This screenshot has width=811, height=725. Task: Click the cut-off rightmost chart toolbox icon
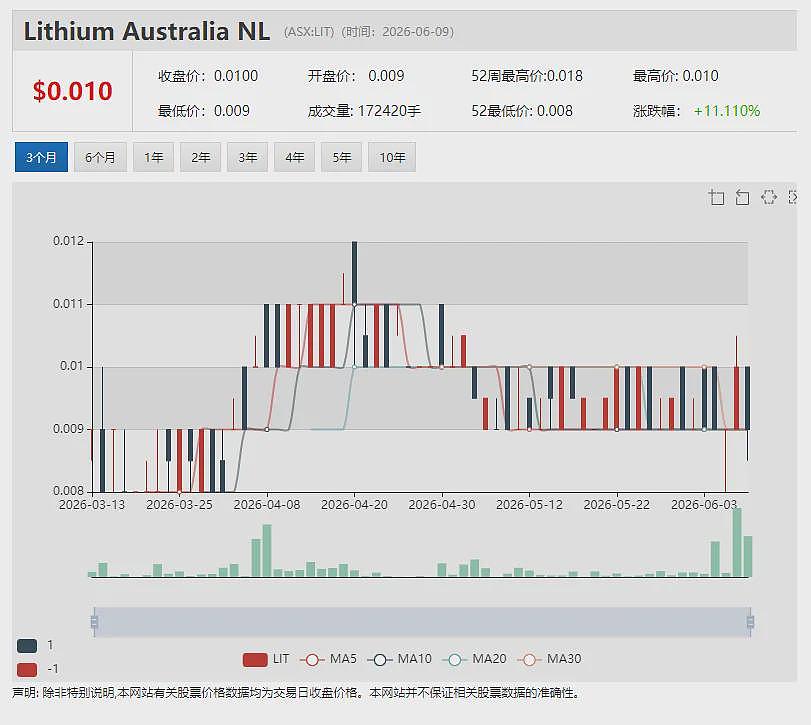(x=792, y=197)
